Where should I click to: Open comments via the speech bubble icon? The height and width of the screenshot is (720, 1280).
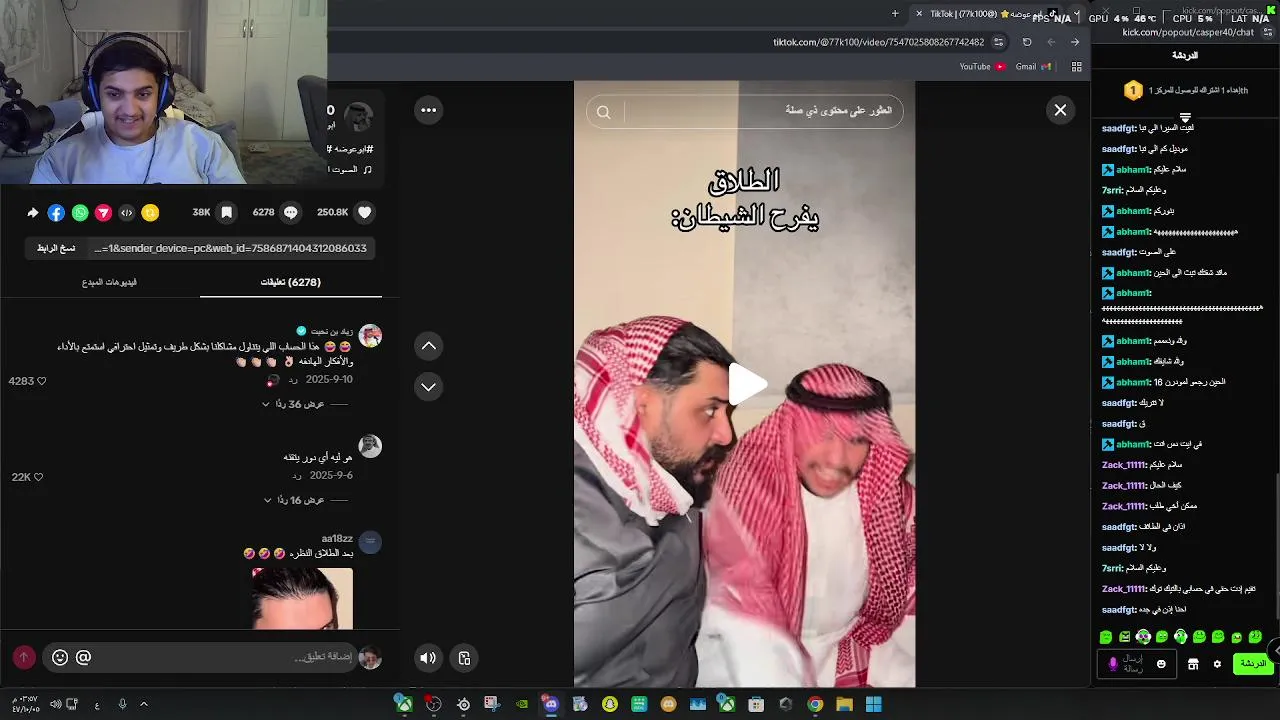tap(291, 212)
